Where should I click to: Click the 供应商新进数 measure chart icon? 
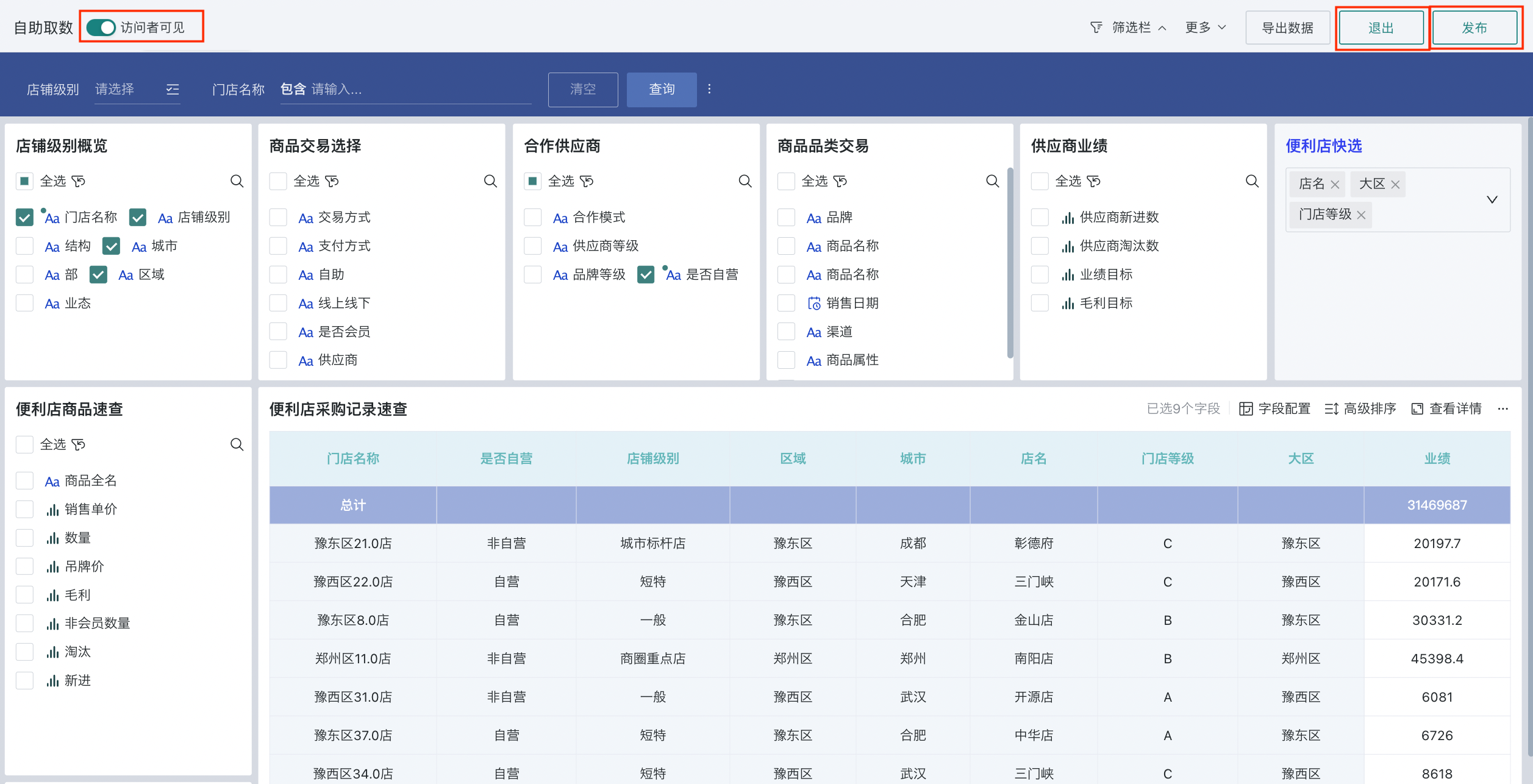pyautogui.click(x=1068, y=218)
